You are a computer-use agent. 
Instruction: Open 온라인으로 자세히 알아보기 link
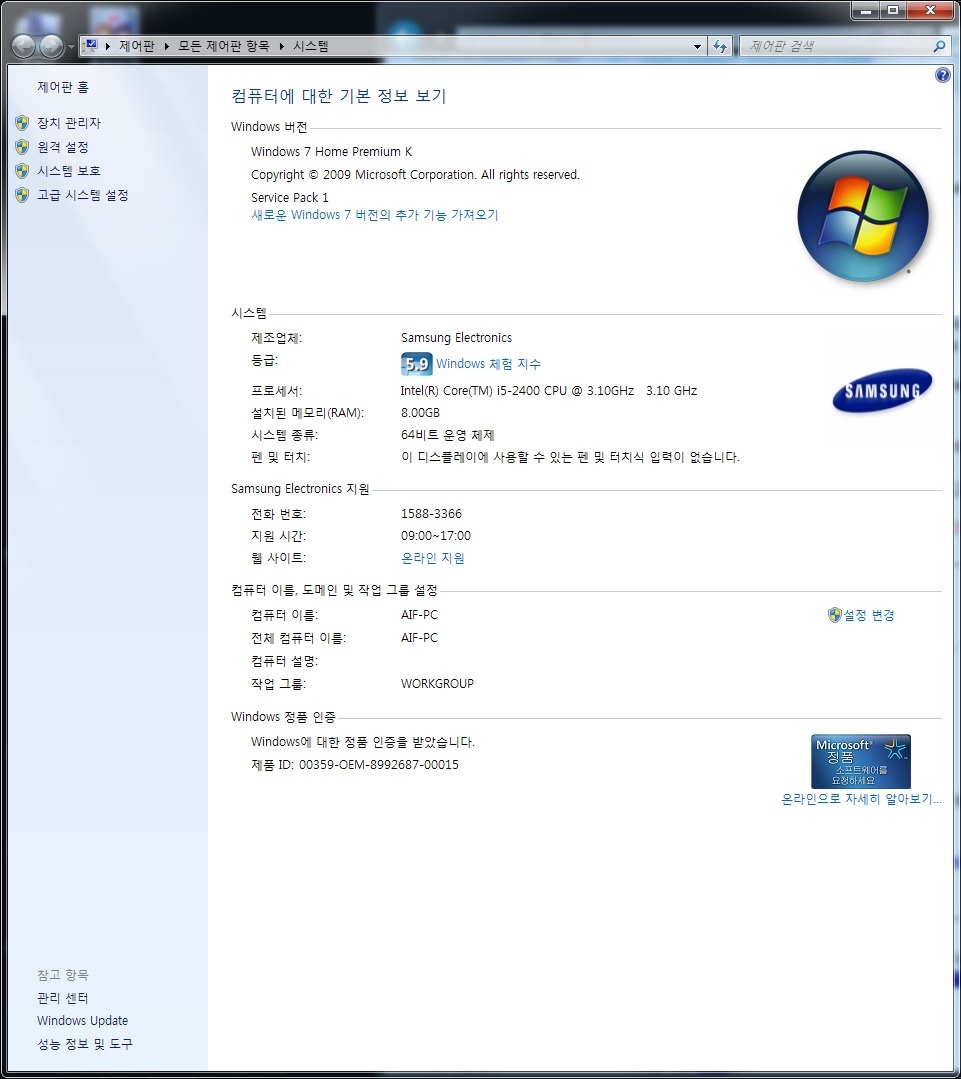click(861, 799)
